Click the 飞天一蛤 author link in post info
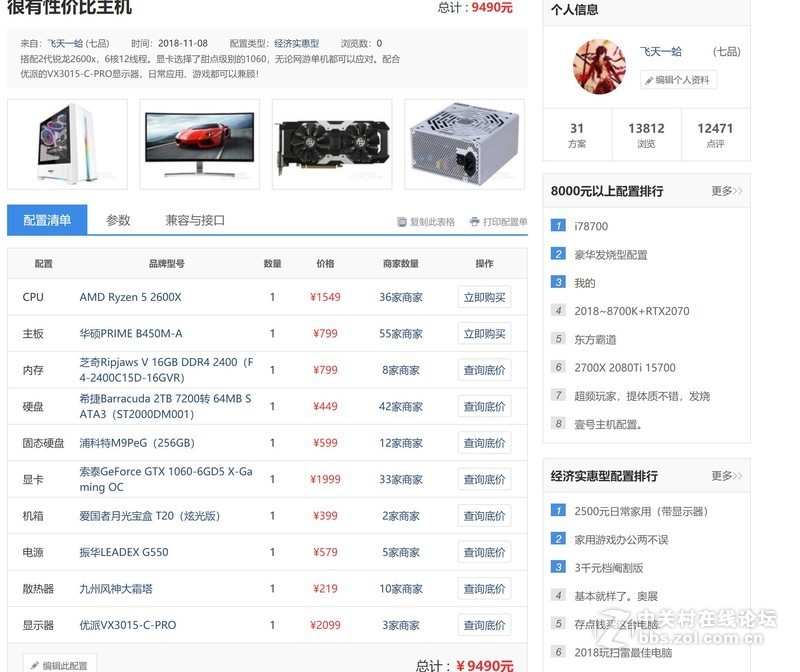The width and height of the screenshot is (800, 672). pyautogui.click(x=65, y=43)
